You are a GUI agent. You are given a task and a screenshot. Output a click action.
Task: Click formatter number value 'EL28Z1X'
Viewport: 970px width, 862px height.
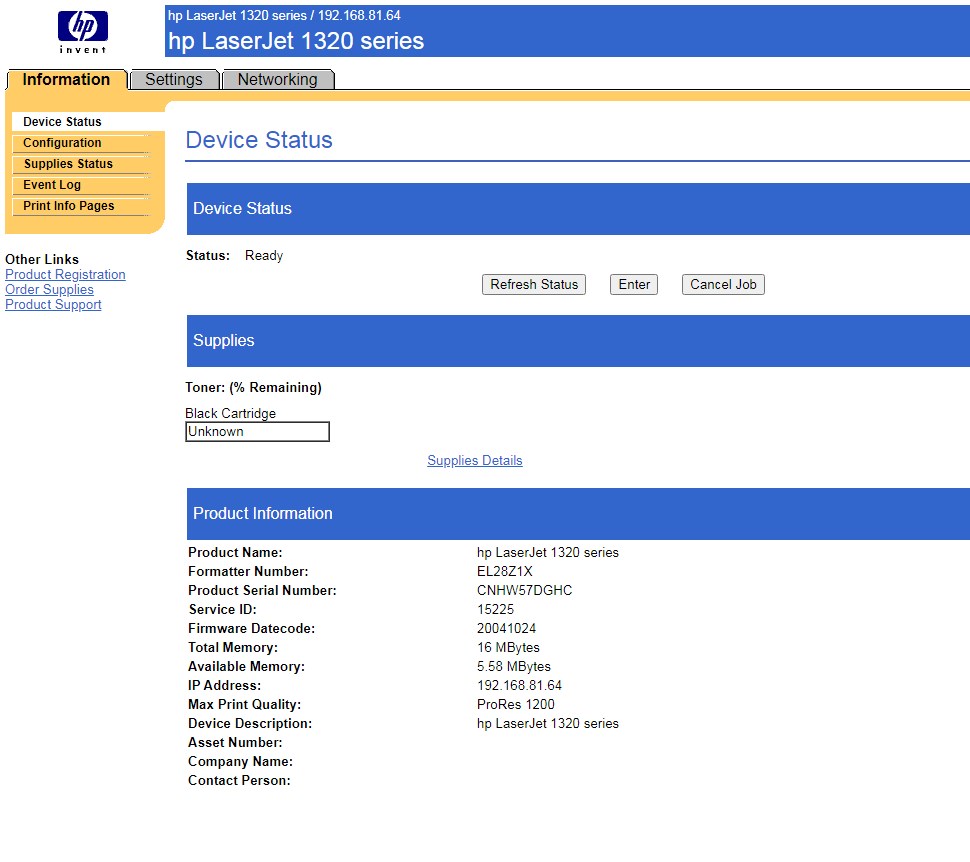pyautogui.click(x=505, y=571)
